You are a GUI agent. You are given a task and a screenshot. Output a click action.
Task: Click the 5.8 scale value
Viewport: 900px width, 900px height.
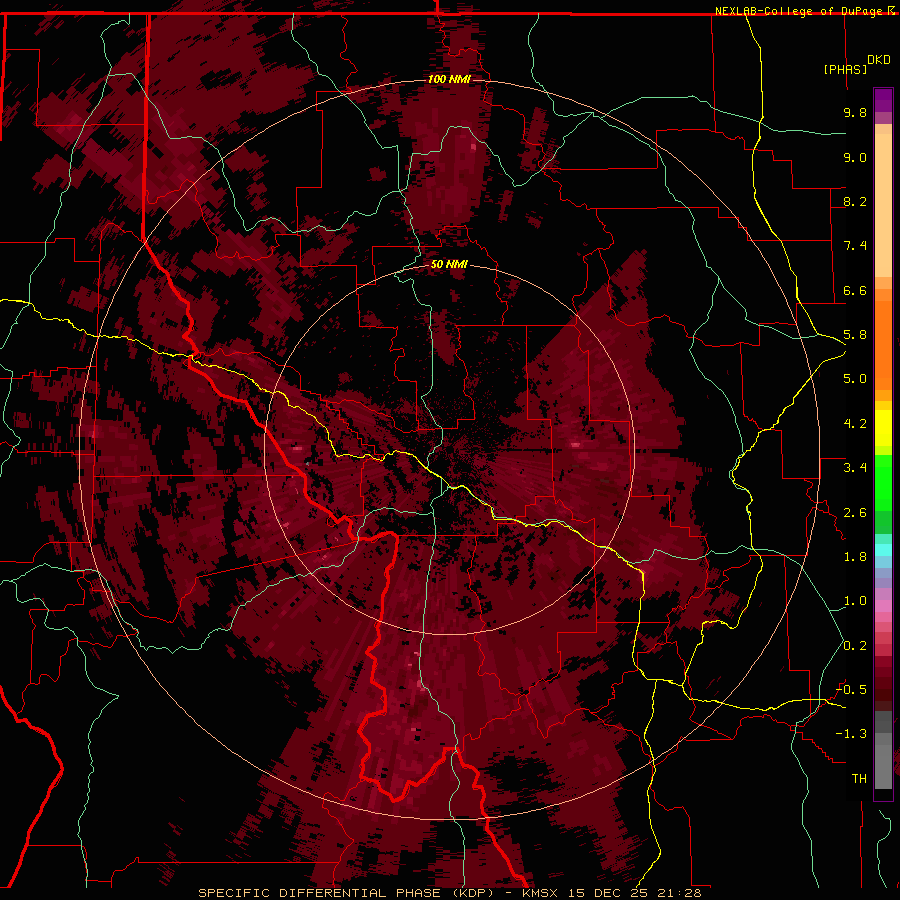click(855, 335)
